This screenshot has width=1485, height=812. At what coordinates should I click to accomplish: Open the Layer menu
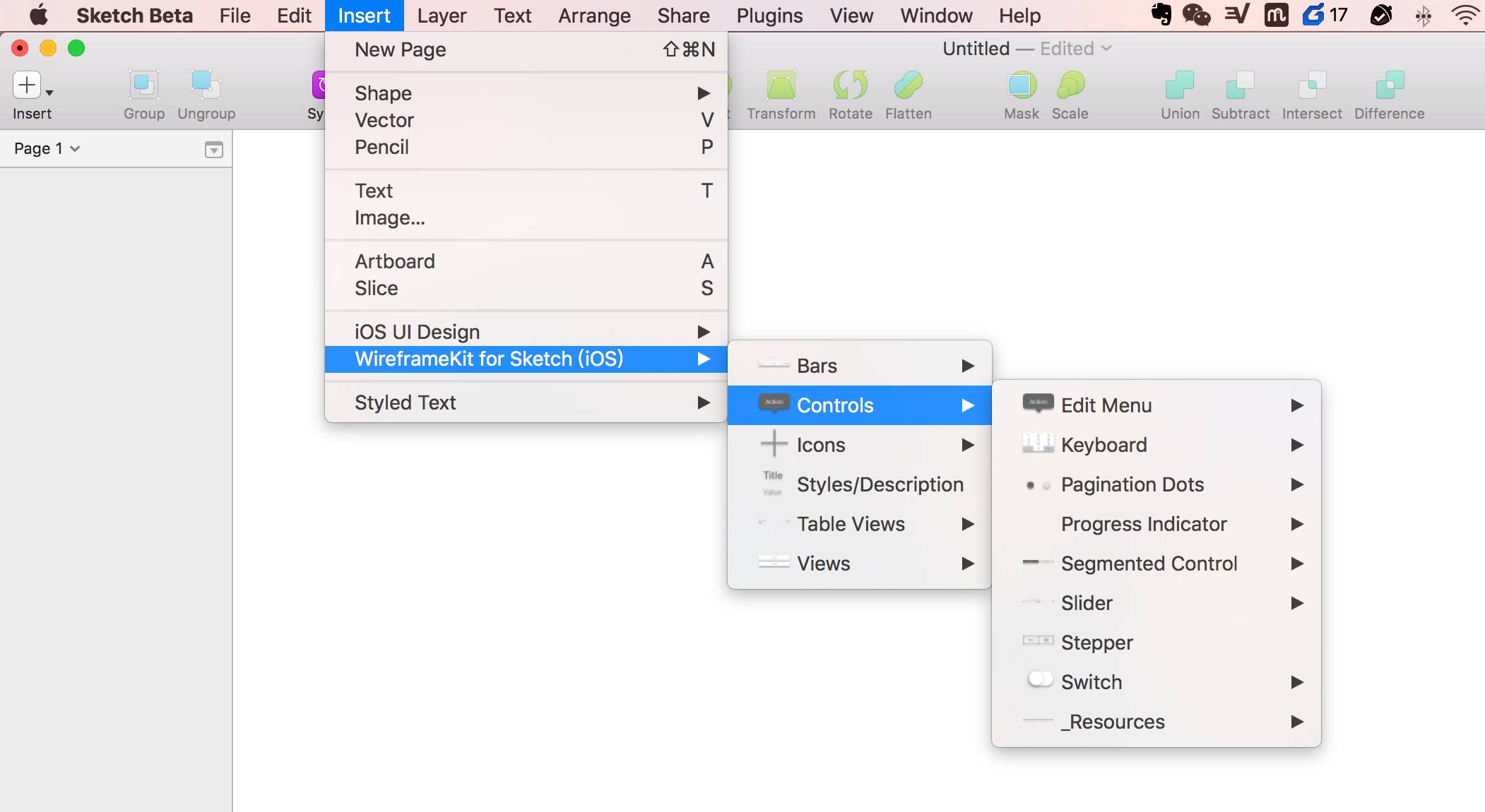pos(442,16)
